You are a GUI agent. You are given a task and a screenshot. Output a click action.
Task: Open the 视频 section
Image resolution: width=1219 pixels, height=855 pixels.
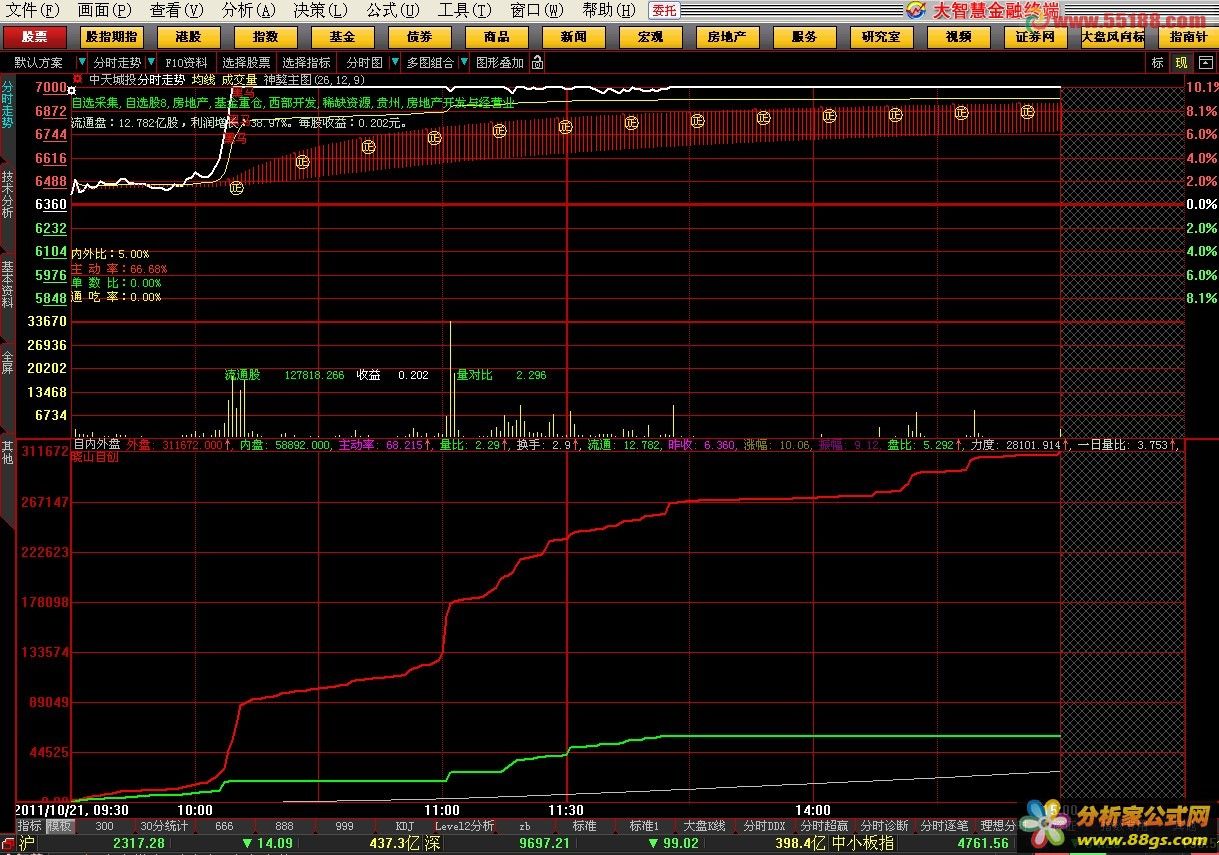958,36
